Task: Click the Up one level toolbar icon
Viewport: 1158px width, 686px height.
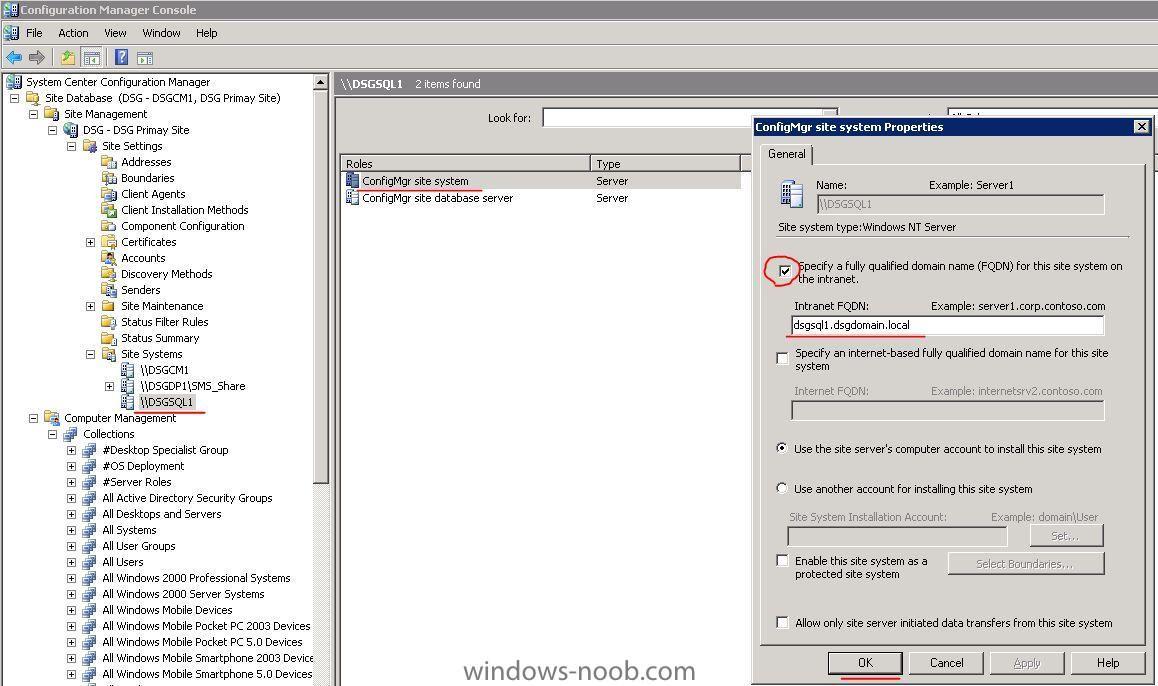Action: pos(68,58)
